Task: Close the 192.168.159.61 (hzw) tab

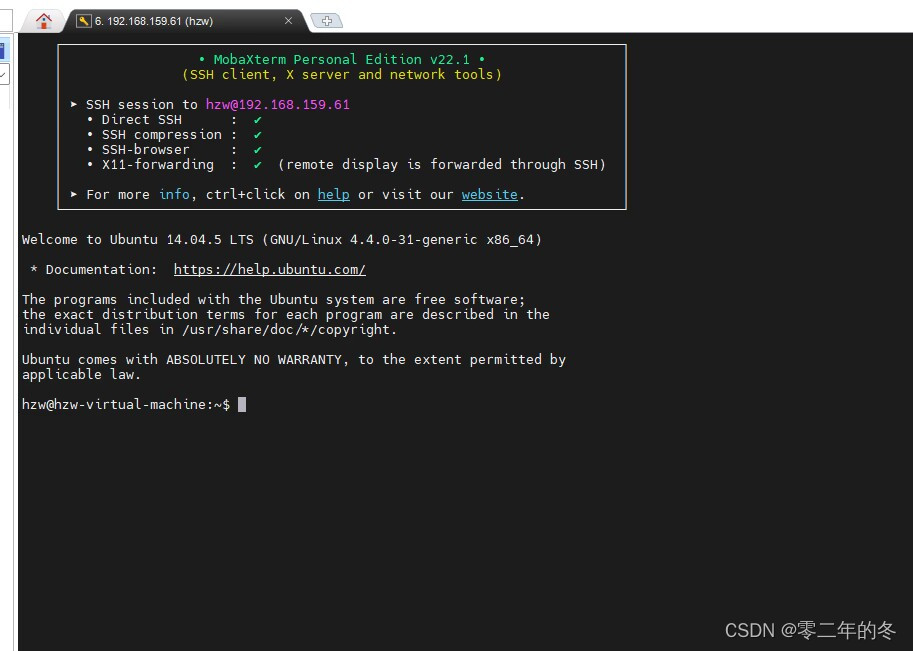Action: (x=288, y=20)
